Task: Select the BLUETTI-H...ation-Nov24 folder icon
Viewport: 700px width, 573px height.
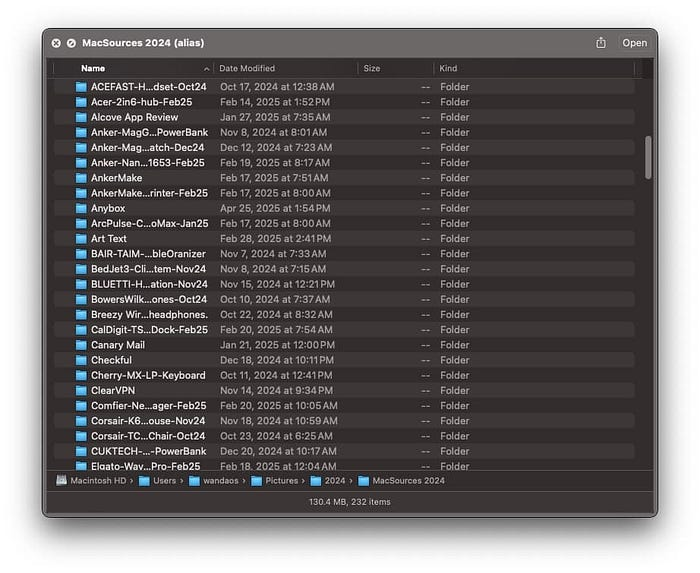Action: (81, 284)
